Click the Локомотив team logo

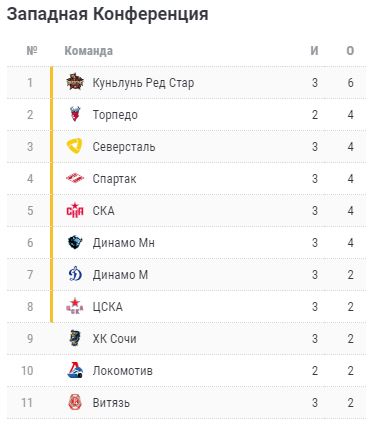(x=75, y=370)
